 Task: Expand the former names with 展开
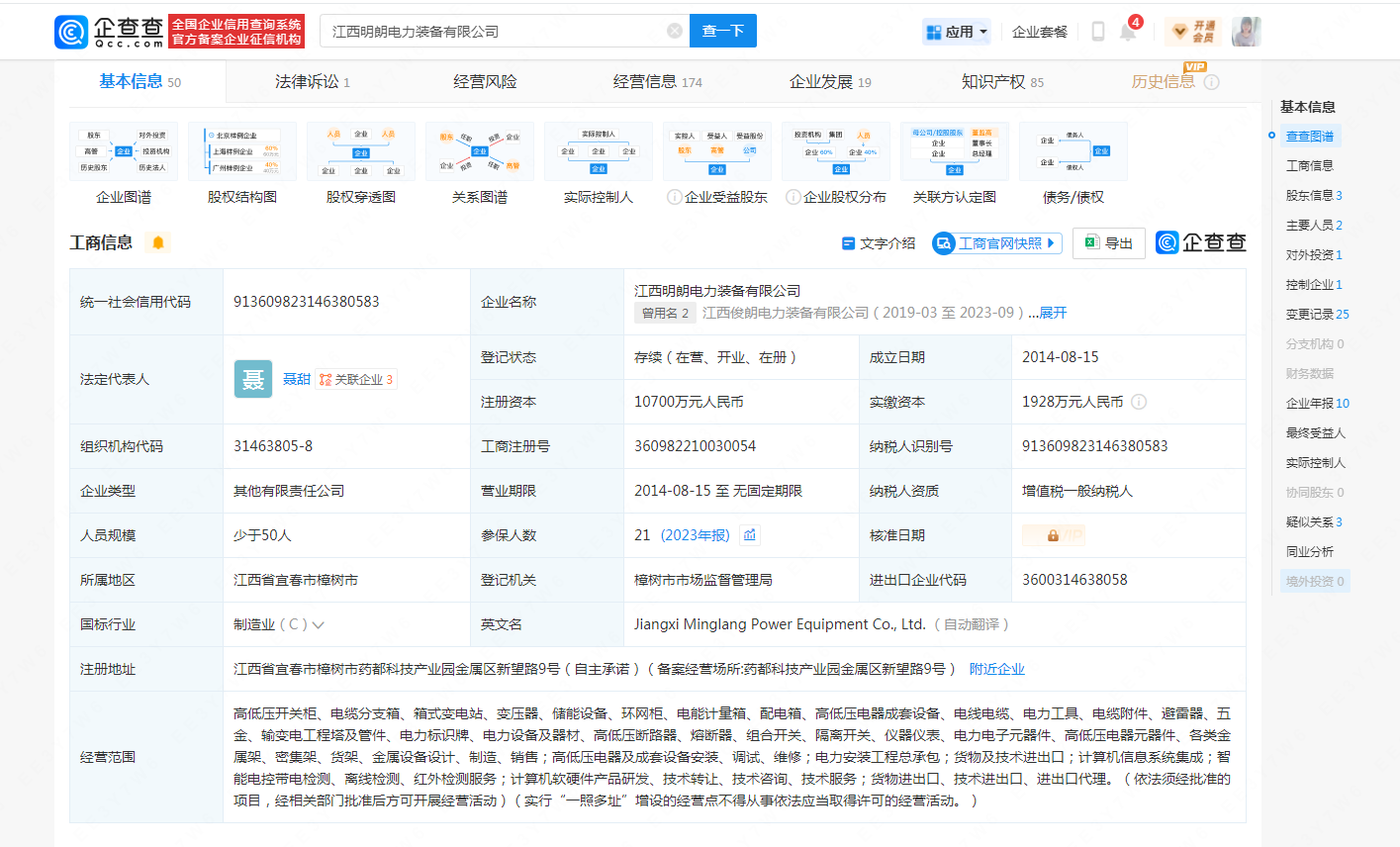point(1053,313)
